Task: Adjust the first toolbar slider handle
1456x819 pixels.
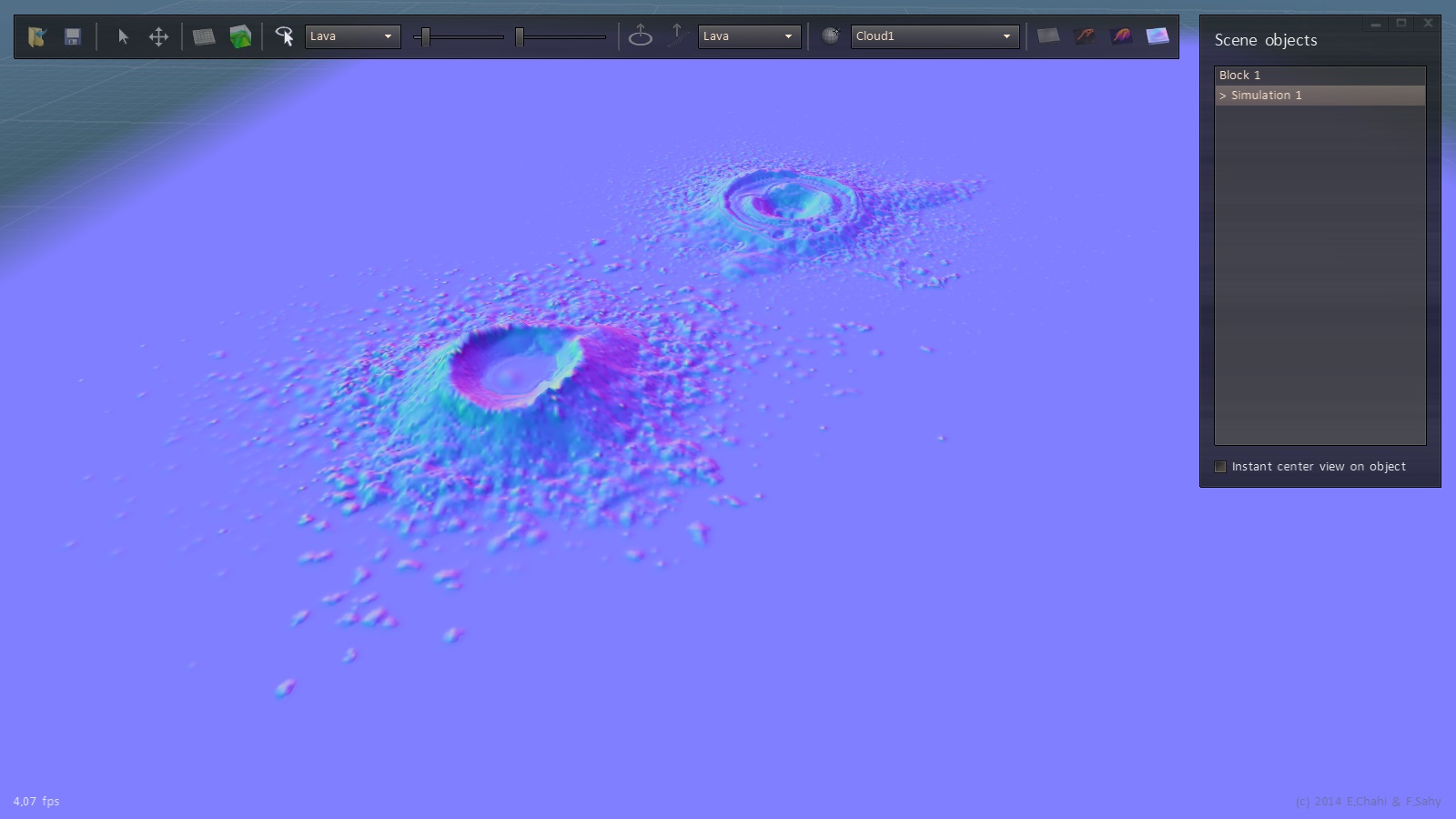Action: click(x=425, y=37)
